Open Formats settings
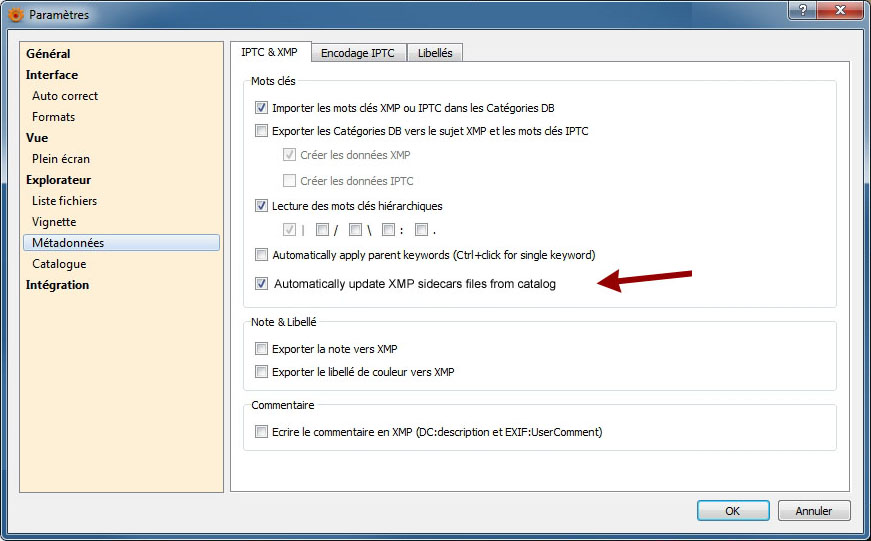Image resolution: width=871 pixels, height=541 pixels. 53,117
